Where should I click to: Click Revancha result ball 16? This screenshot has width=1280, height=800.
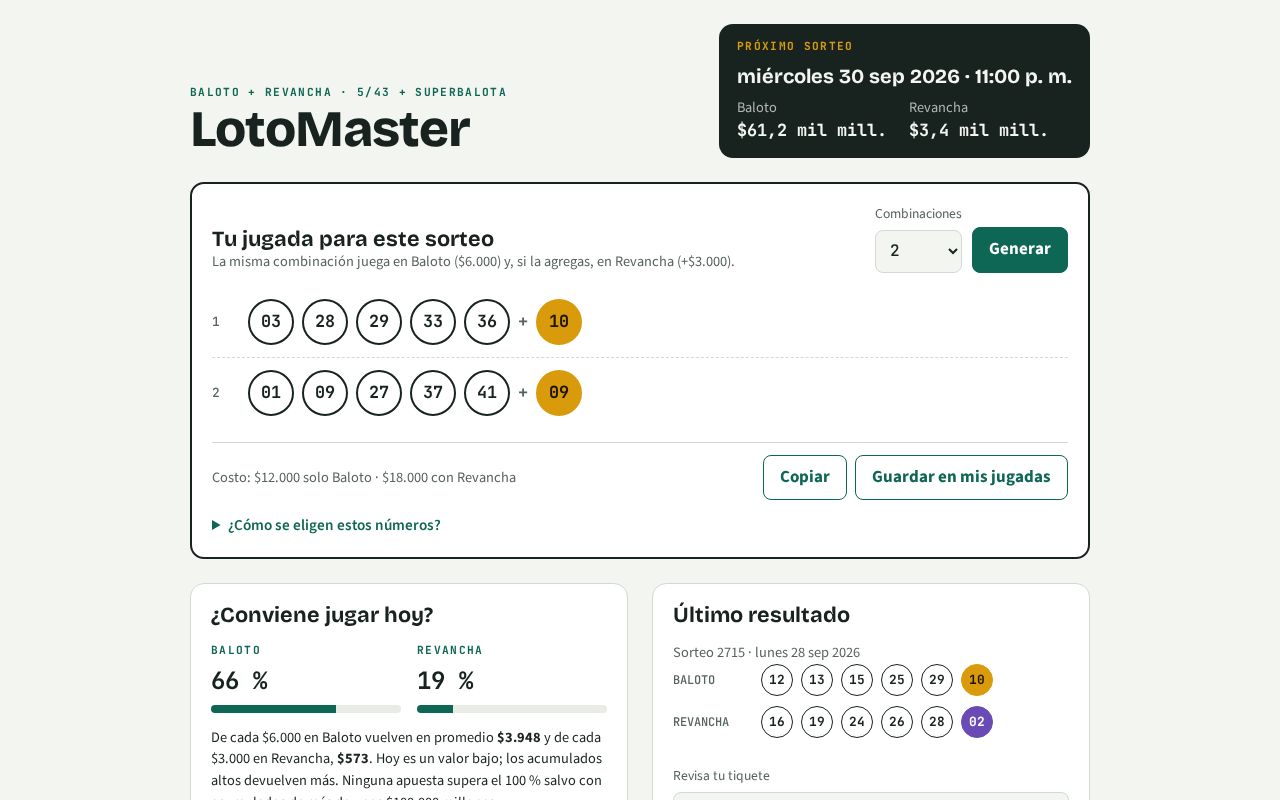click(777, 722)
